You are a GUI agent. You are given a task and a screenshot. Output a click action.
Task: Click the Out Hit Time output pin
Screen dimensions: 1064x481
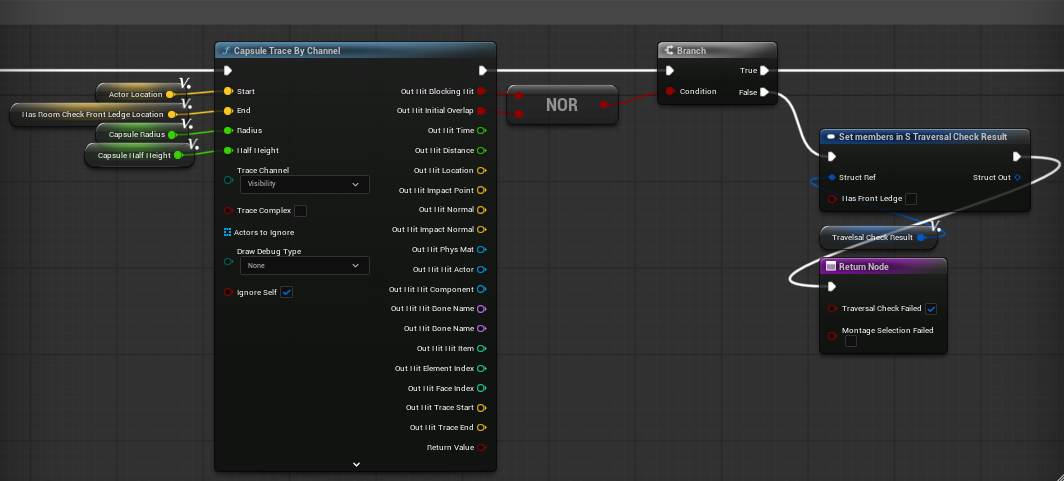[481, 130]
